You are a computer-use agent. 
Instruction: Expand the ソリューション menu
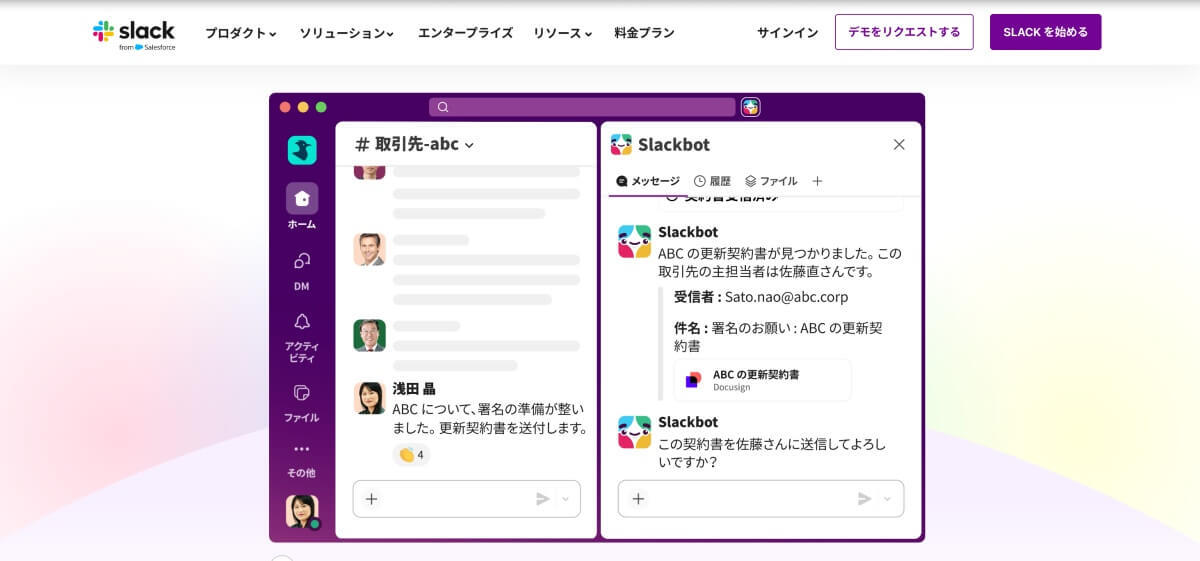click(x=347, y=33)
